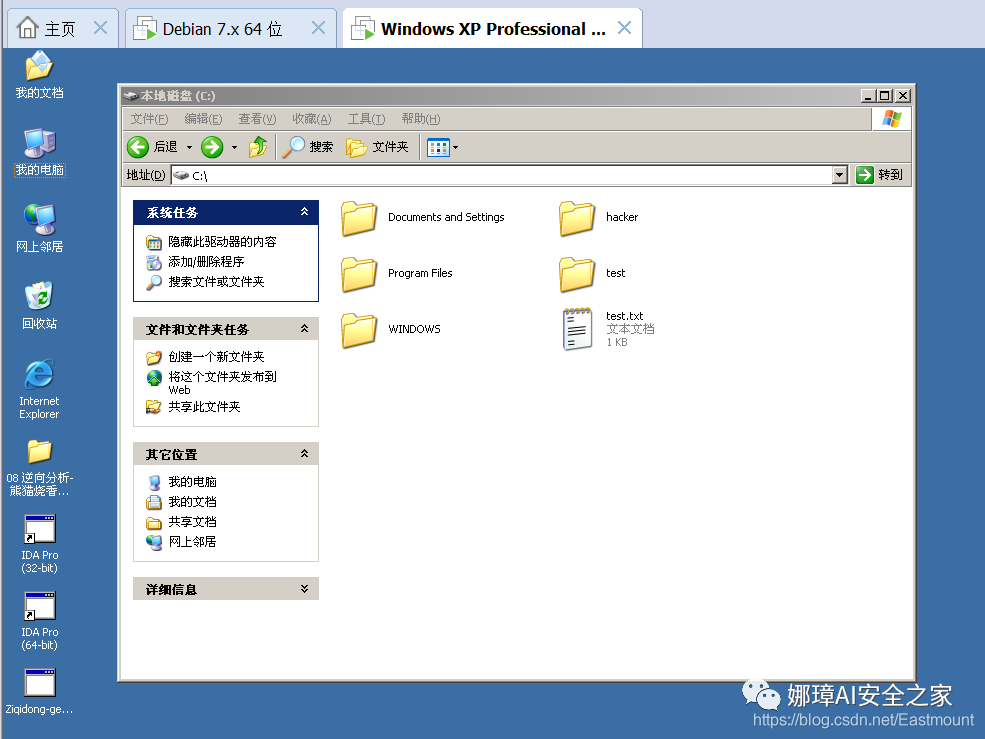This screenshot has width=985, height=739.
Task: Select the 08 逆向分析 desktop folder
Action: pos(39,468)
